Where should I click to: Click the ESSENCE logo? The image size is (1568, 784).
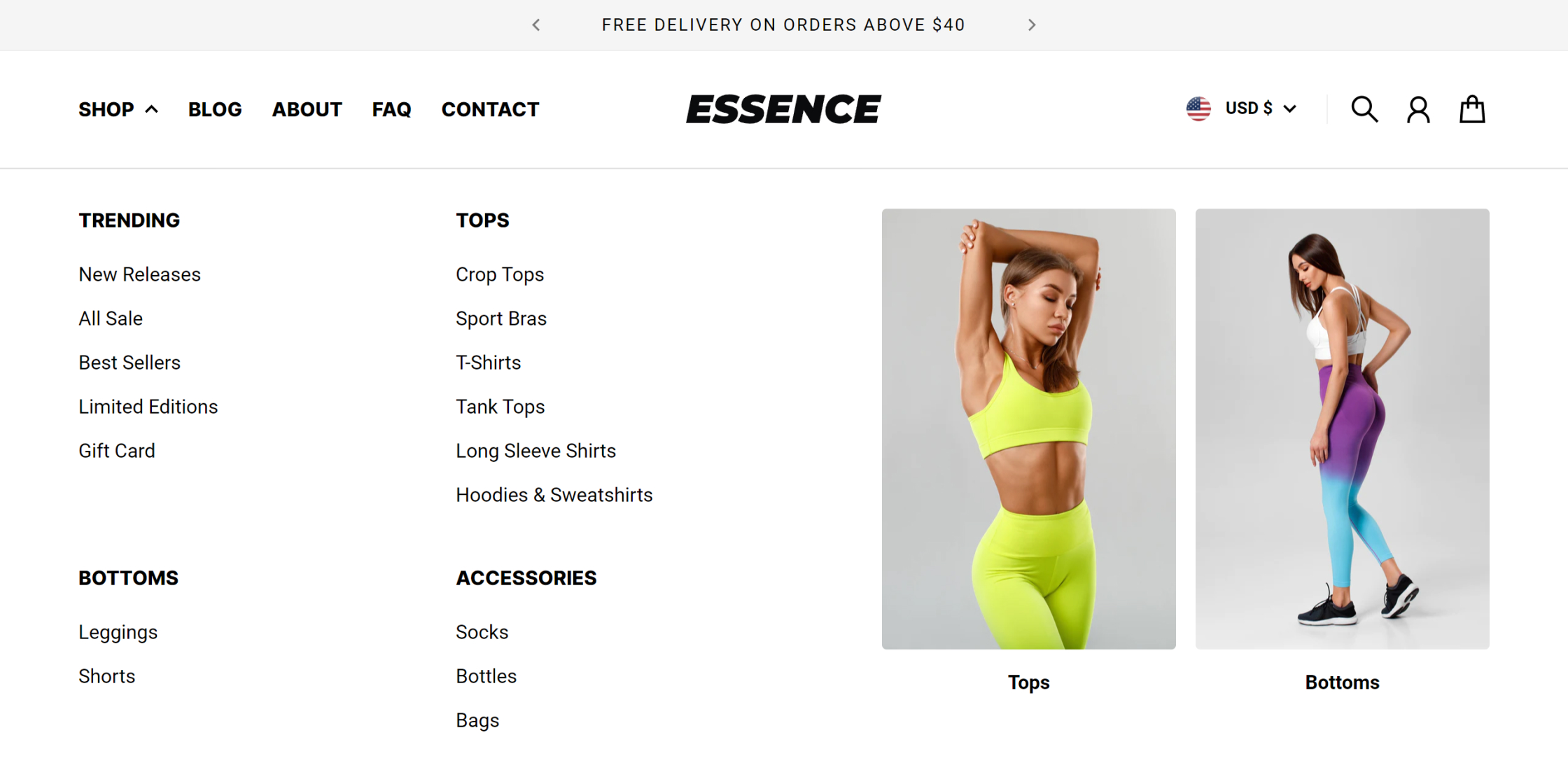(784, 109)
